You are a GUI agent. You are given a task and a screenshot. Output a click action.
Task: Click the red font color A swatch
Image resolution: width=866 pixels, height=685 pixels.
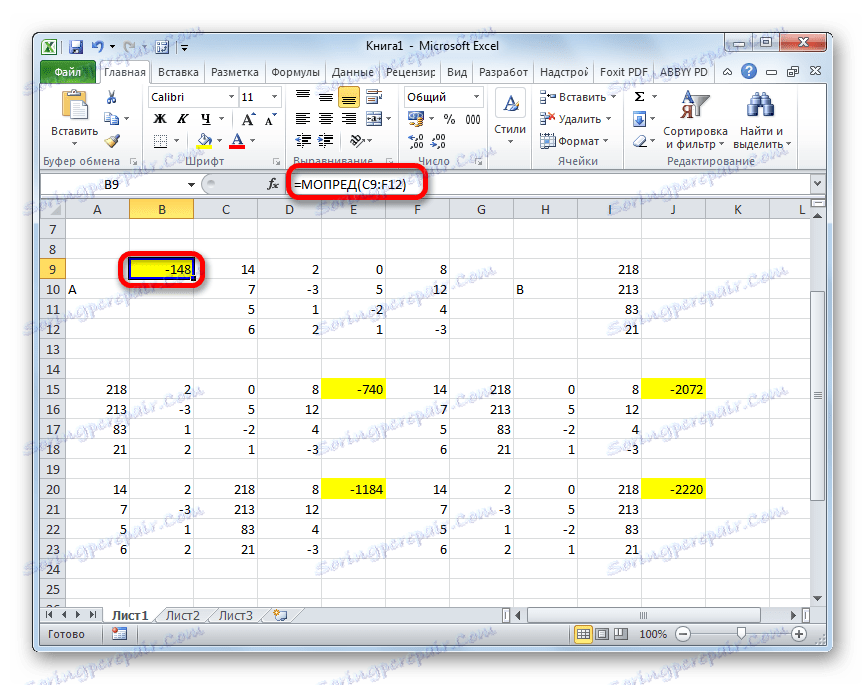(237, 141)
